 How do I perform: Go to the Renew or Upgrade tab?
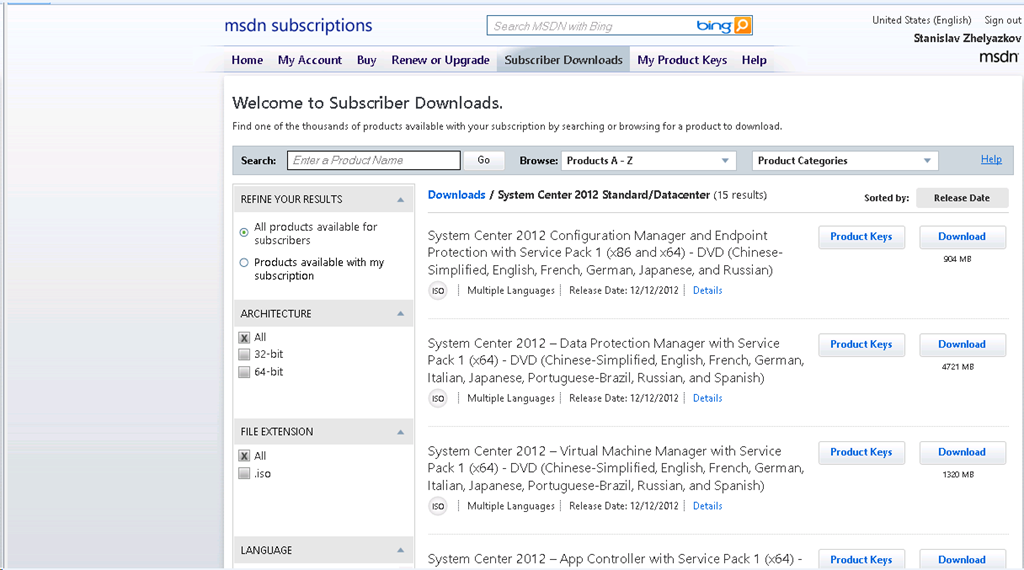[x=440, y=60]
